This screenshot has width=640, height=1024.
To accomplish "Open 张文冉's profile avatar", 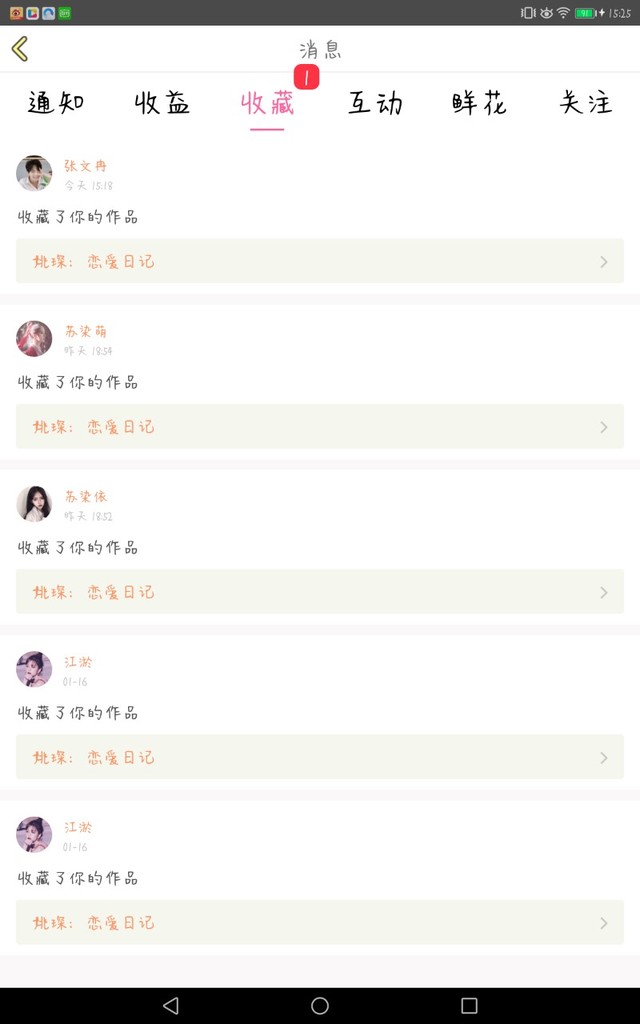I will tap(34, 173).
